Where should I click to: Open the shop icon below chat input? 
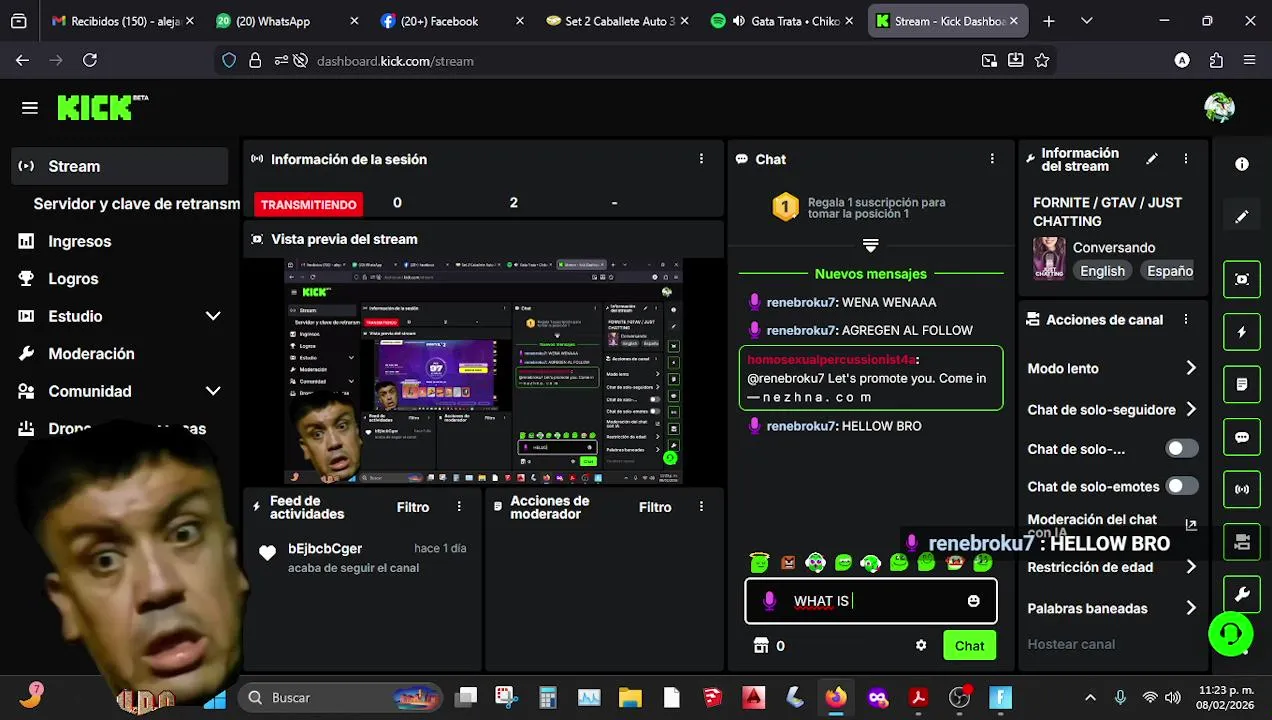[x=760, y=646]
